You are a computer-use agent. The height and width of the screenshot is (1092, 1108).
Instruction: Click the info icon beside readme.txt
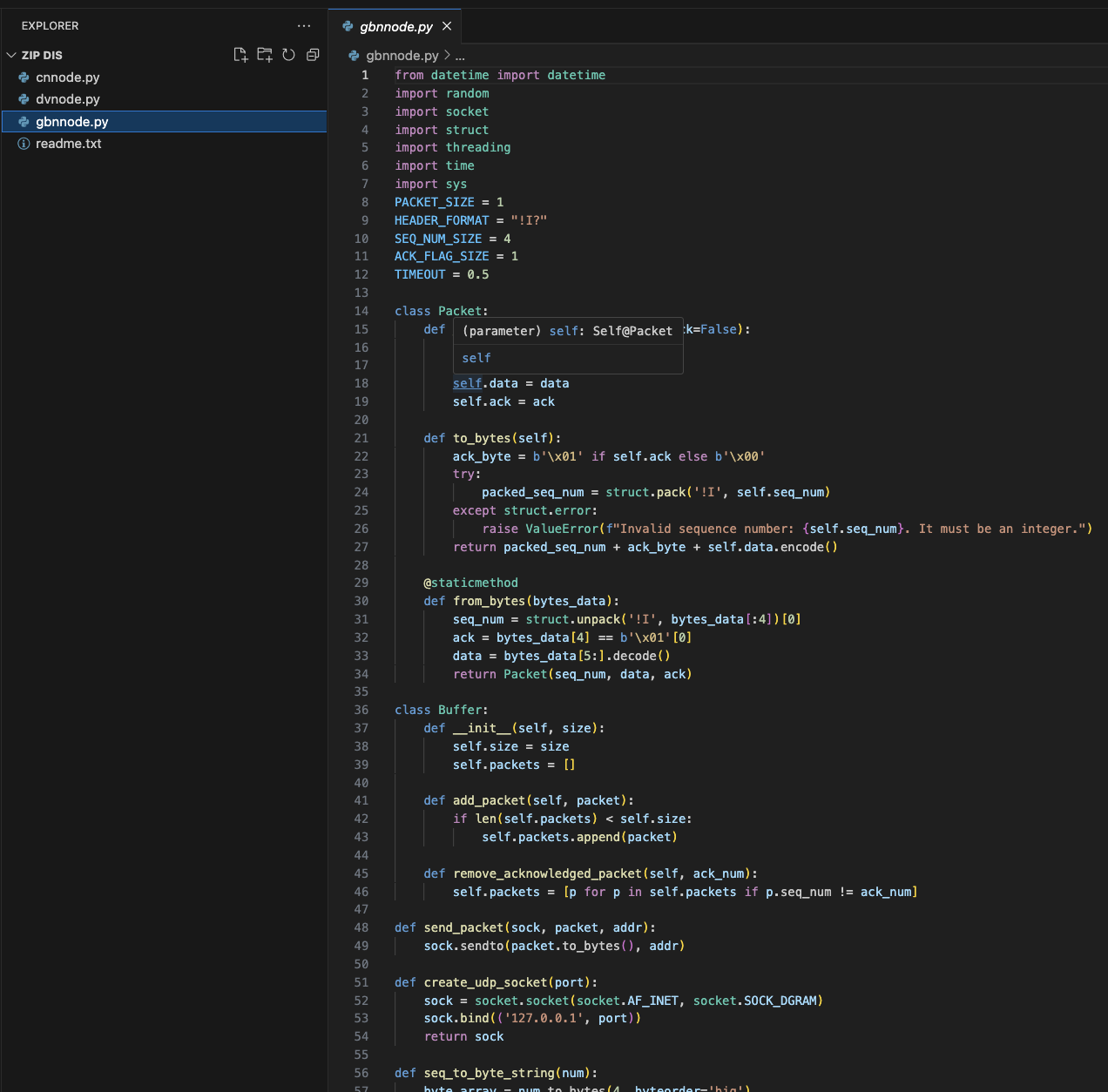click(23, 143)
